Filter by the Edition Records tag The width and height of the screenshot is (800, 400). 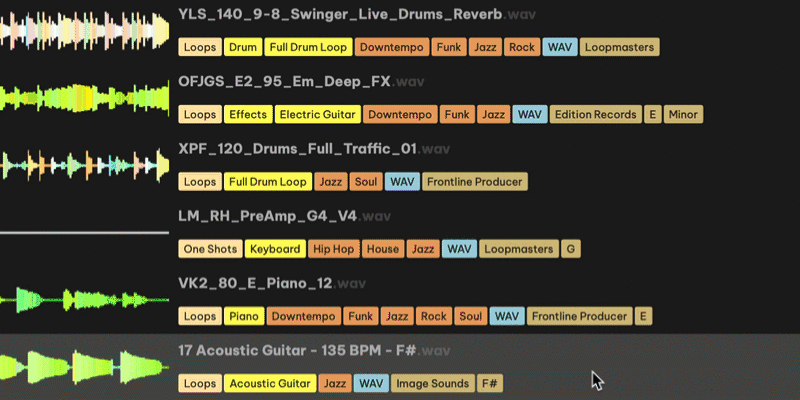[596, 114]
